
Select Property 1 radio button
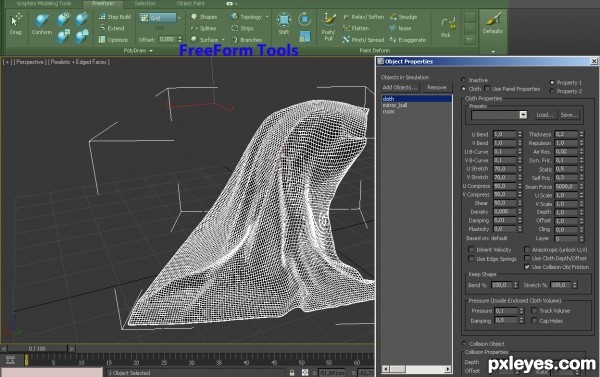(x=552, y=82)
